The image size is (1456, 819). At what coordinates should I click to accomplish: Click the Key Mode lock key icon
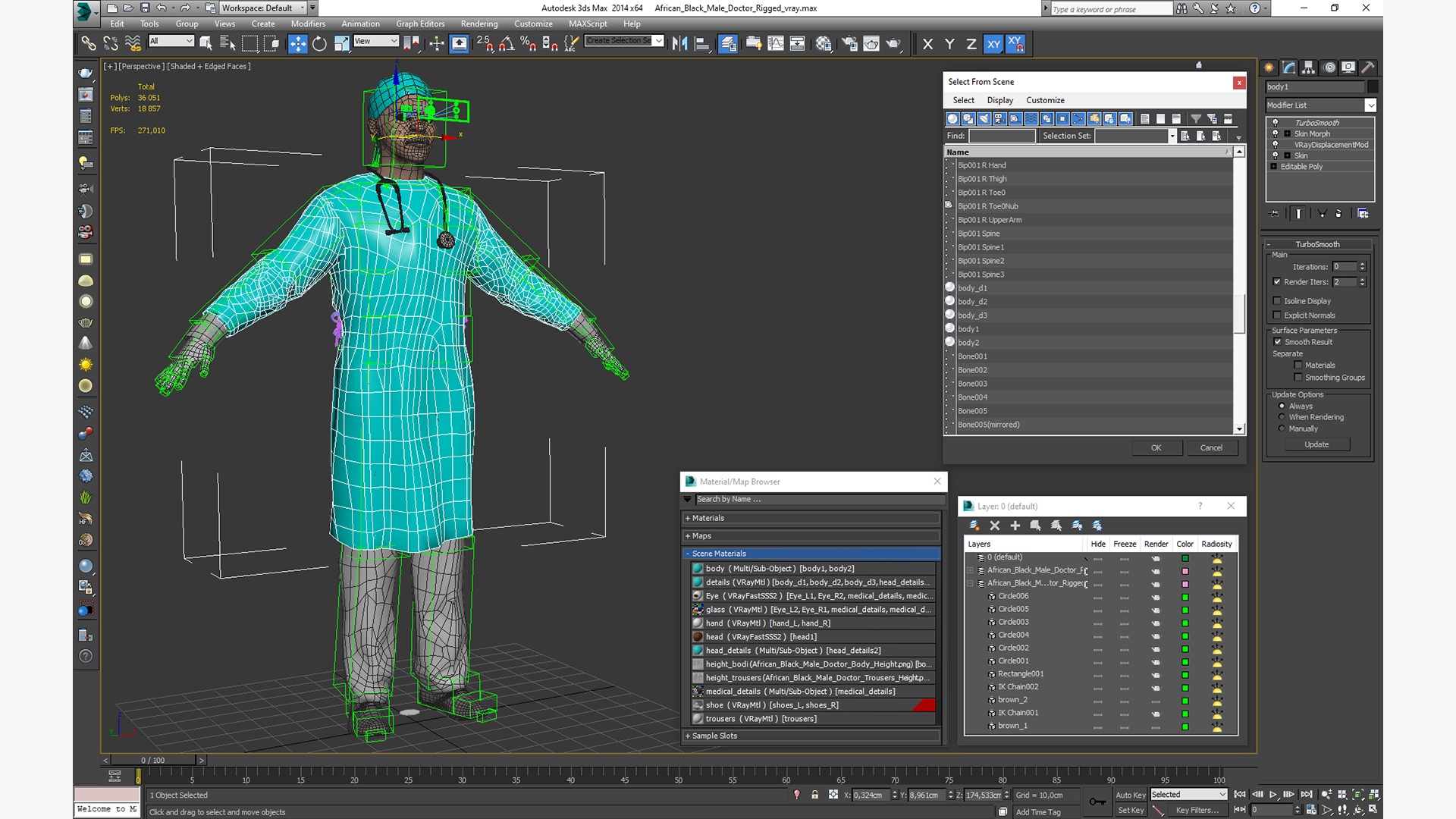point(1097,802)
